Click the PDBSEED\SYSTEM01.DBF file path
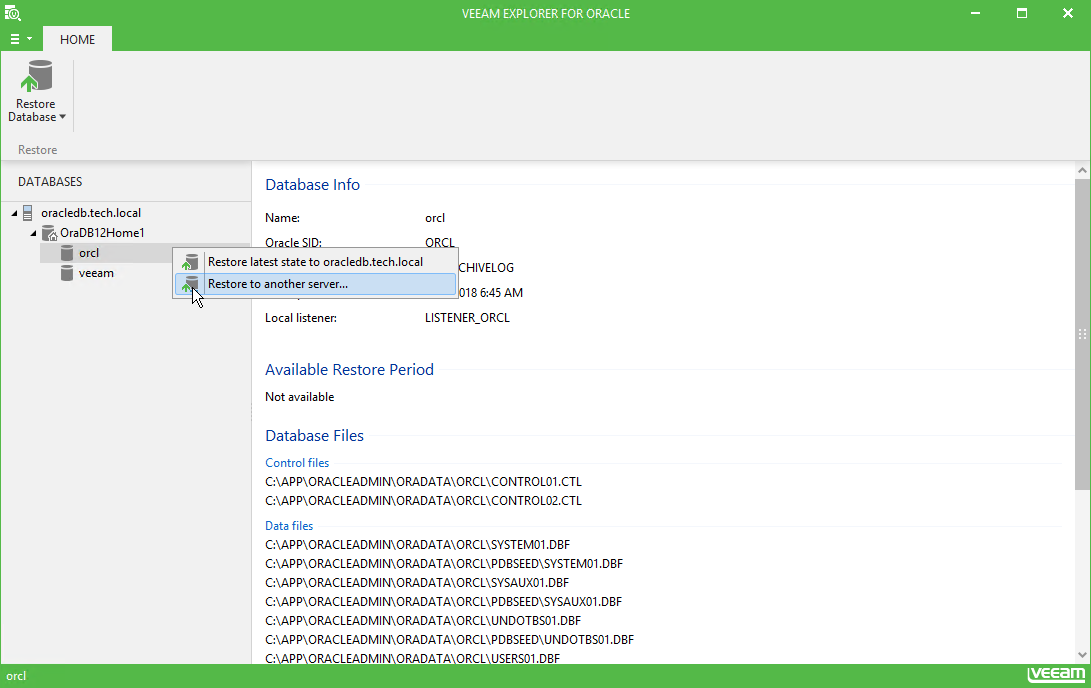This screenshot has height=688, width=1091. pyautogui.click(x=444, y=564)
